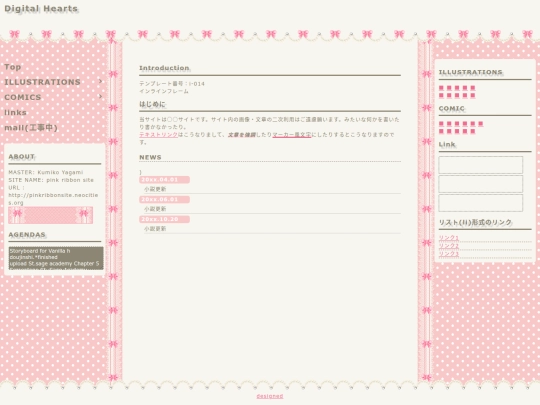The width and height of the screenshot is (540, 405).
Task: Open the Top navigation link
Action: click(x=13, y=67)
